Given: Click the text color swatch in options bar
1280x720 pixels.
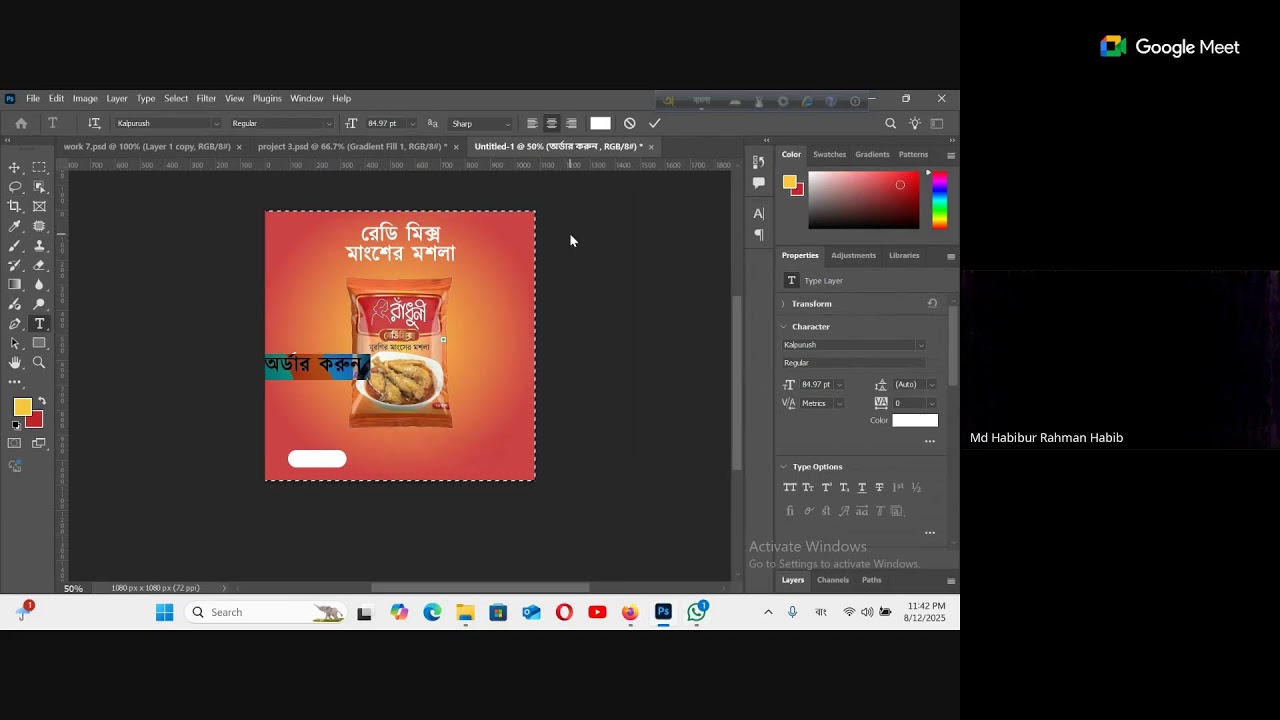Looking at the screenshot, I should coord(600,123).
